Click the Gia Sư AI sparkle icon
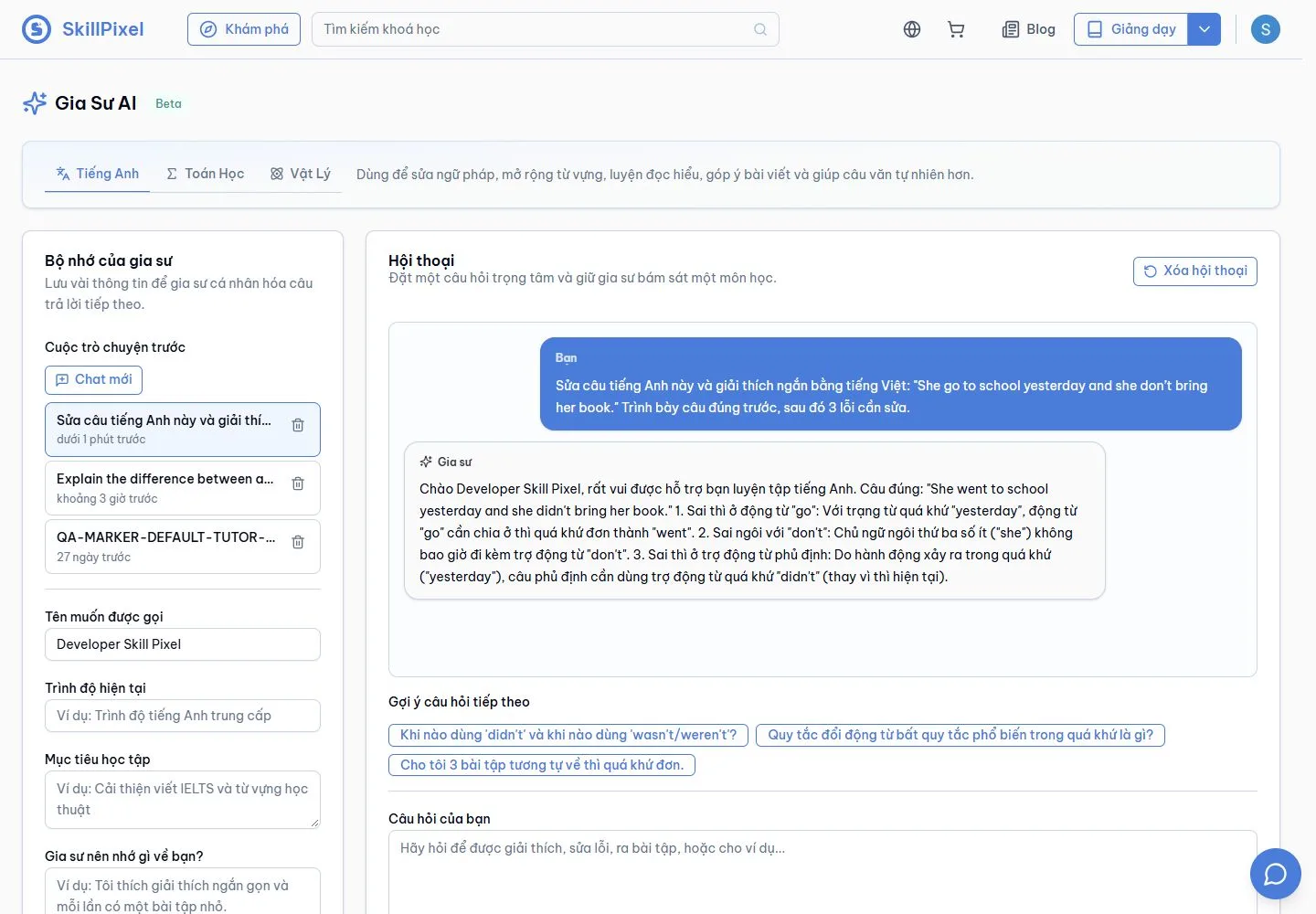 tap(35, 103)
